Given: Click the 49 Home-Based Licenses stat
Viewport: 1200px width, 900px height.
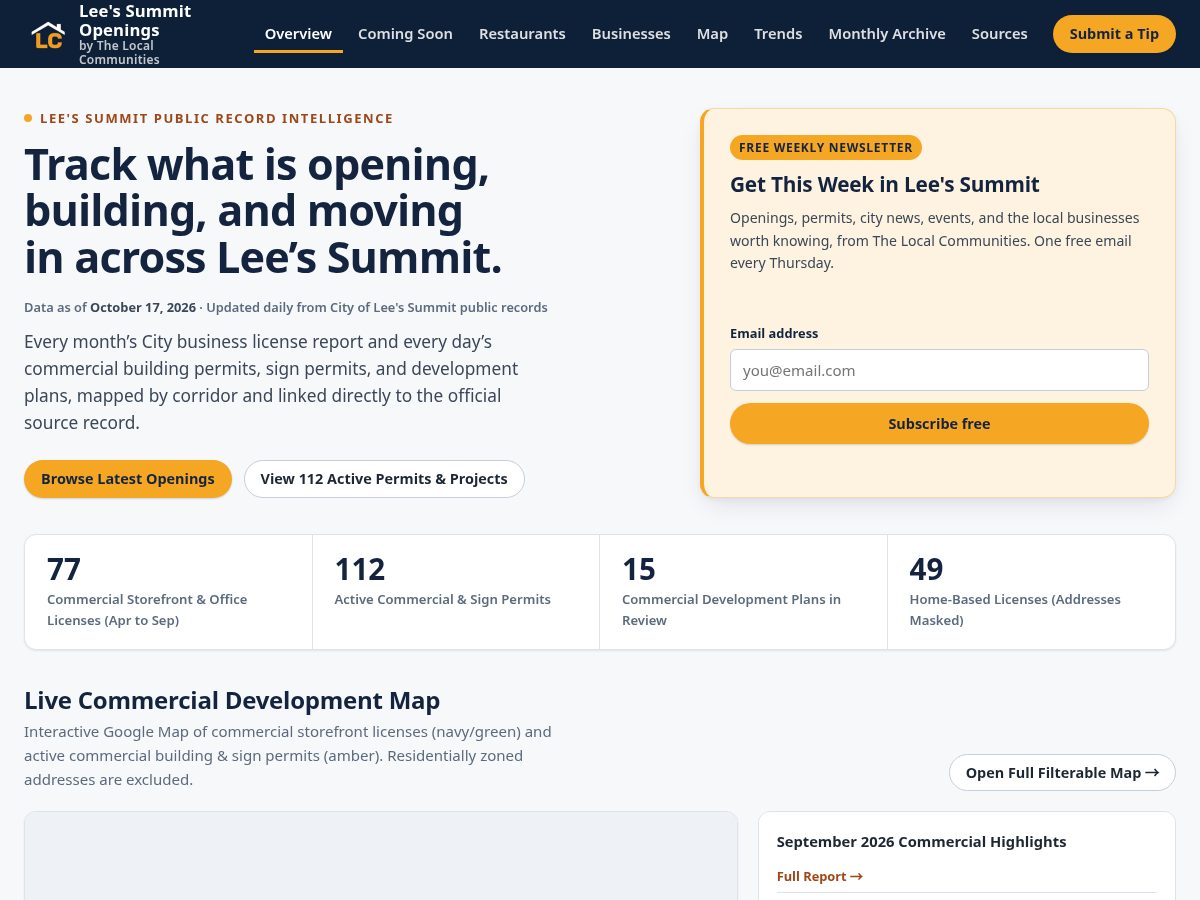Looking at the screenshot, I should [x=1031, y=592].
